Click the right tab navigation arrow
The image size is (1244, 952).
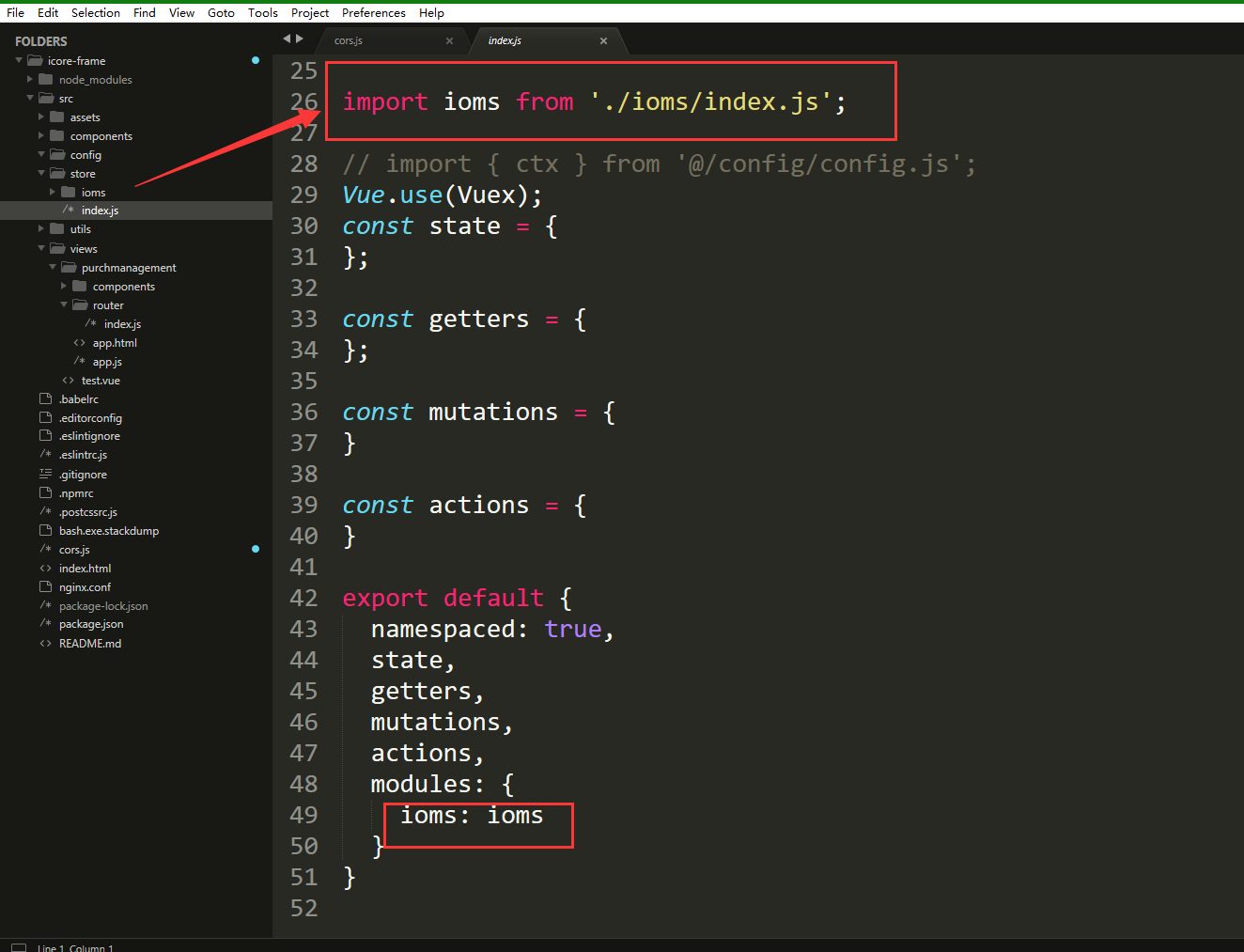300,39
